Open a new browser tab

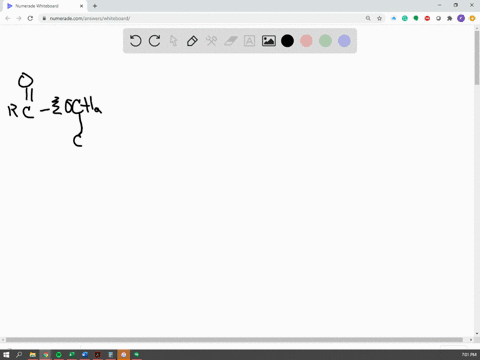point(95,6)
